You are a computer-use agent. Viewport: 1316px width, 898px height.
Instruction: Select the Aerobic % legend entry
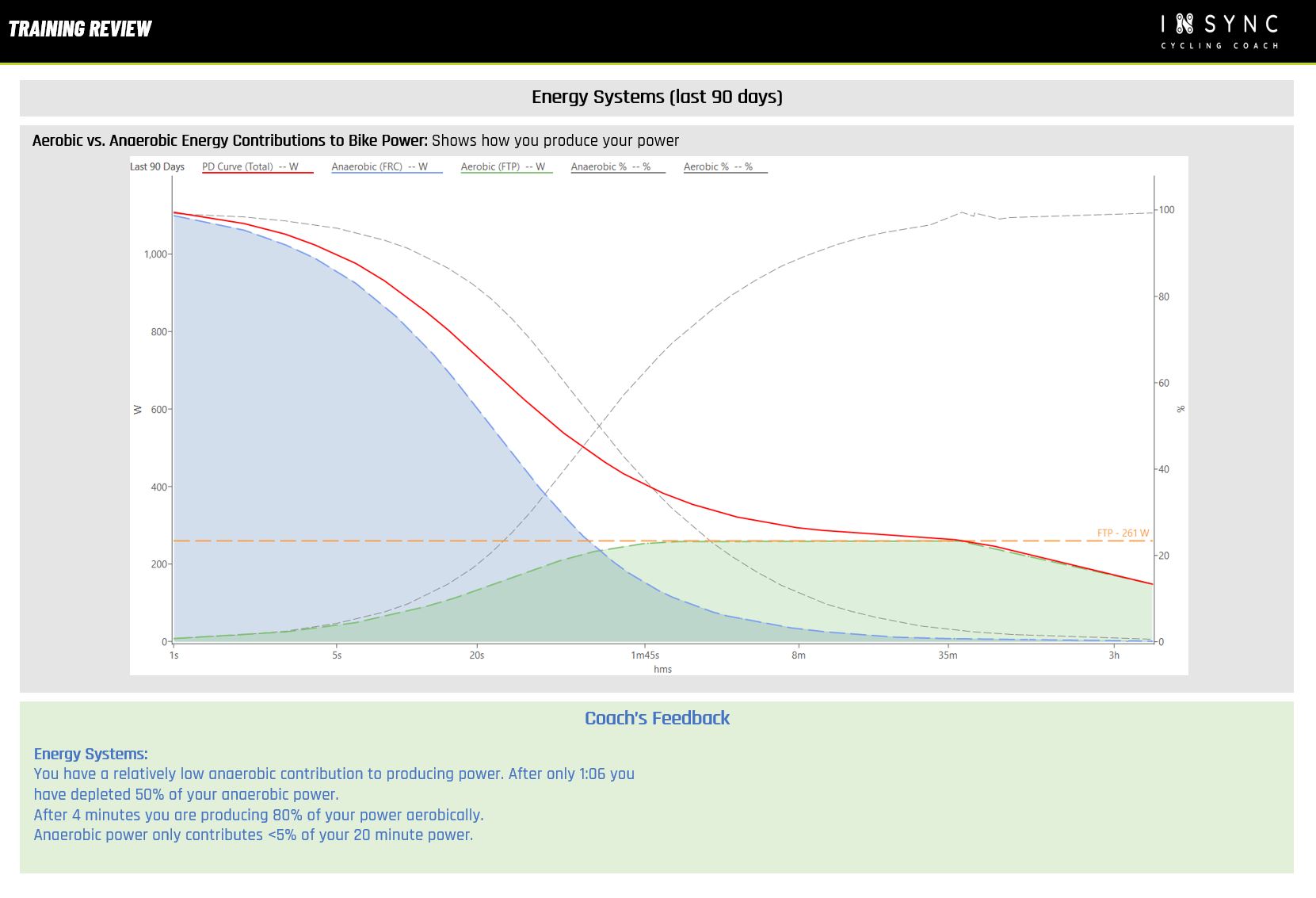click(x=725, y=167)
